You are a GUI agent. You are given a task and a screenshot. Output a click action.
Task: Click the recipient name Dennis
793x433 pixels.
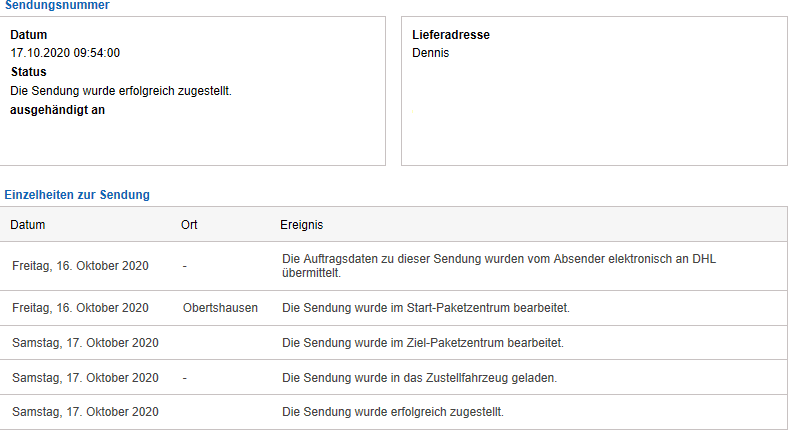click(x=430, y=53)
